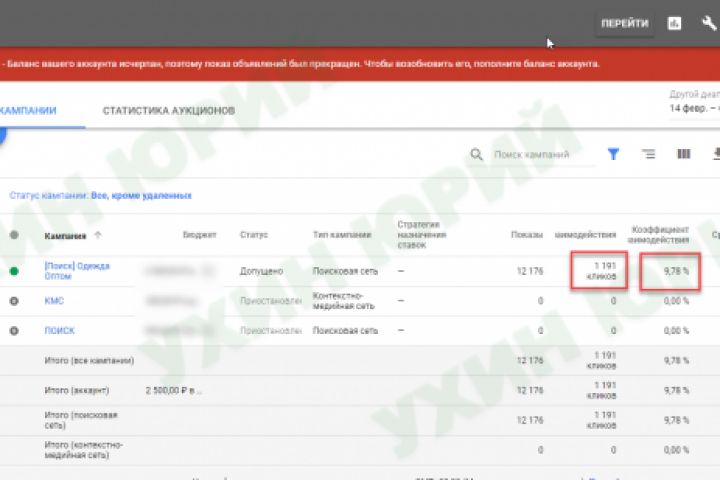Toggle paused status icon of КМС campaign

point(14,301)
